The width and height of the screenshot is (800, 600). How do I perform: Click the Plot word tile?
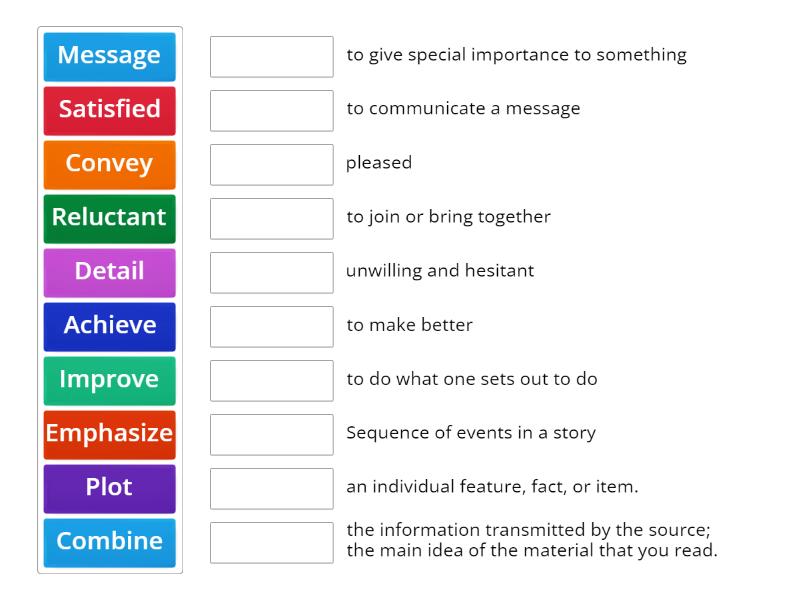[109, 488]
